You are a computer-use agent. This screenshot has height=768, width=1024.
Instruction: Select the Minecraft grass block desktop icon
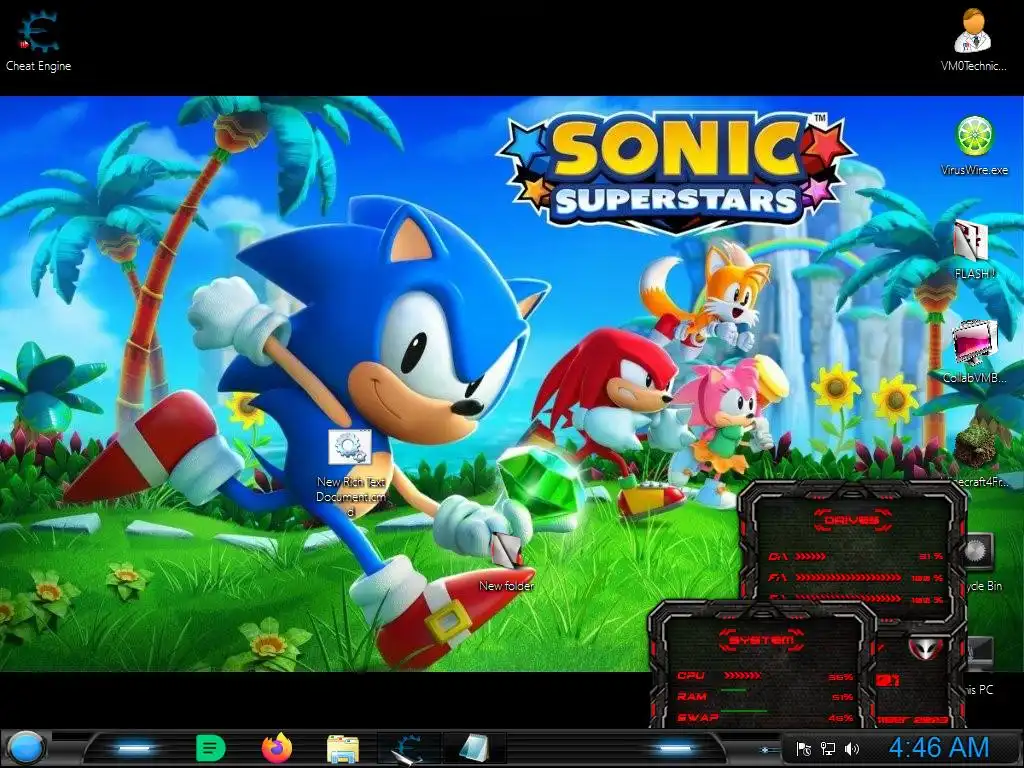click(x=976, y=445)
